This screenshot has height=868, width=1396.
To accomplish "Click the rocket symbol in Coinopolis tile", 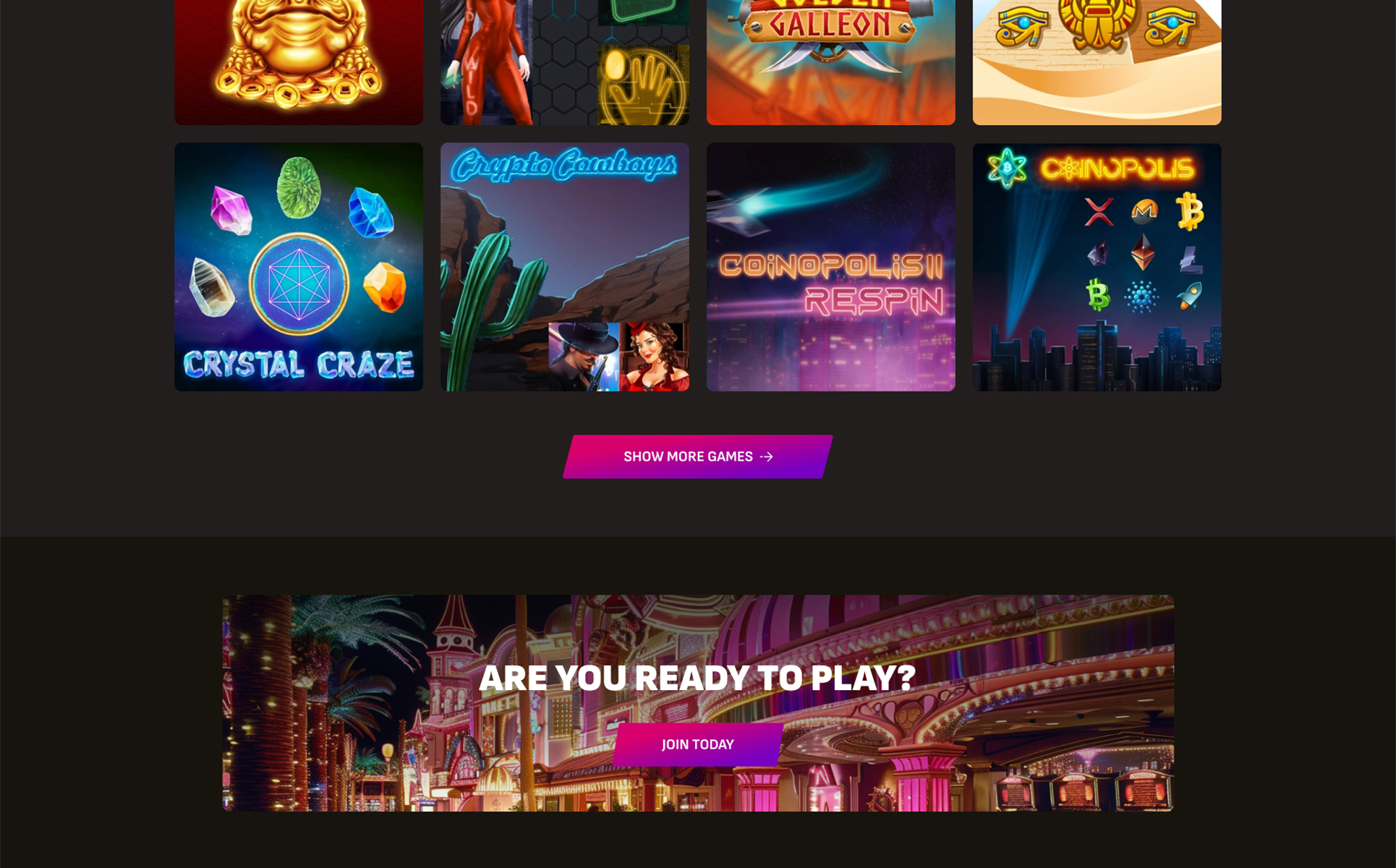I will 1189,296.
